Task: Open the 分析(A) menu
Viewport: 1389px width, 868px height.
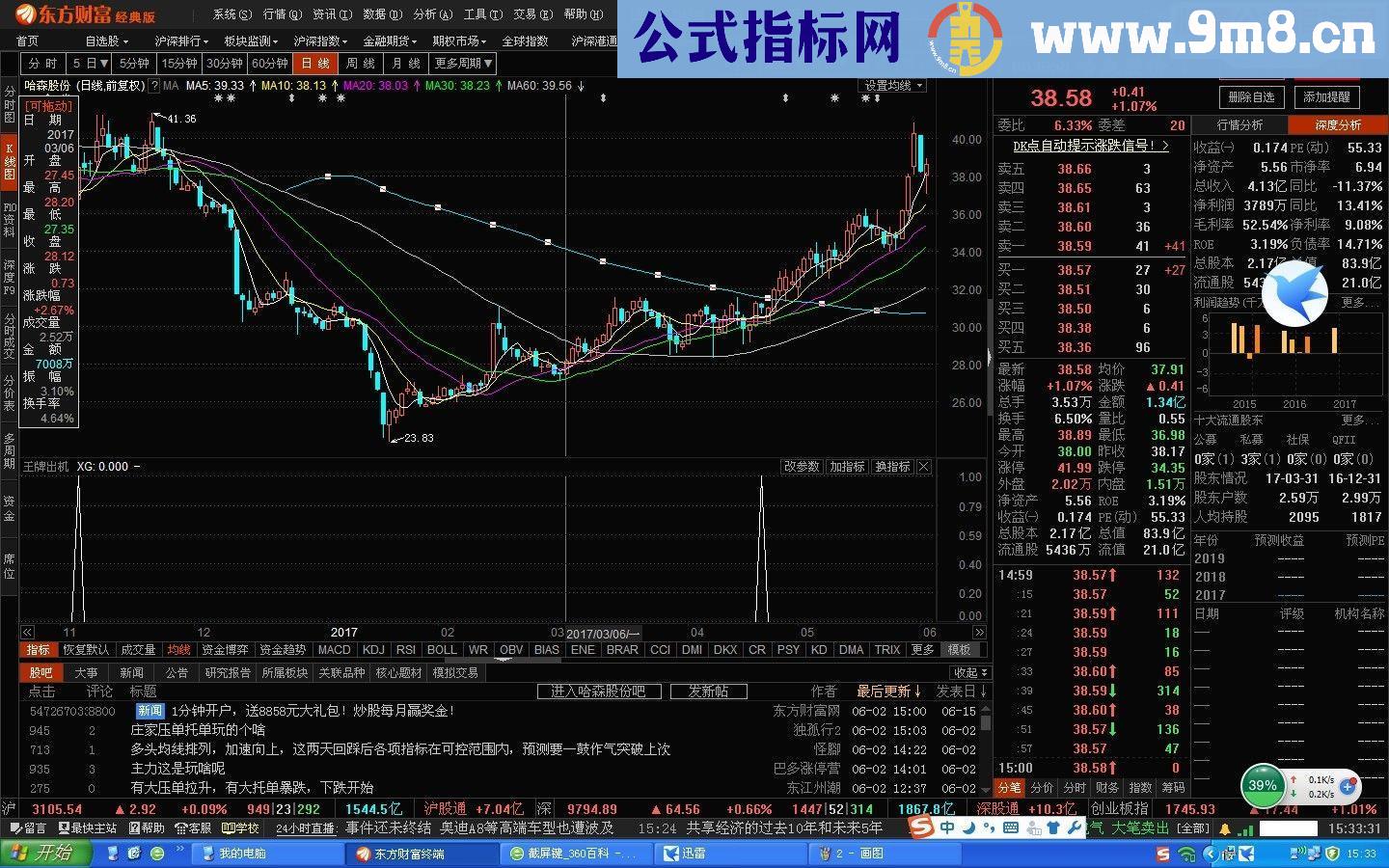Action: click(432, 14)
